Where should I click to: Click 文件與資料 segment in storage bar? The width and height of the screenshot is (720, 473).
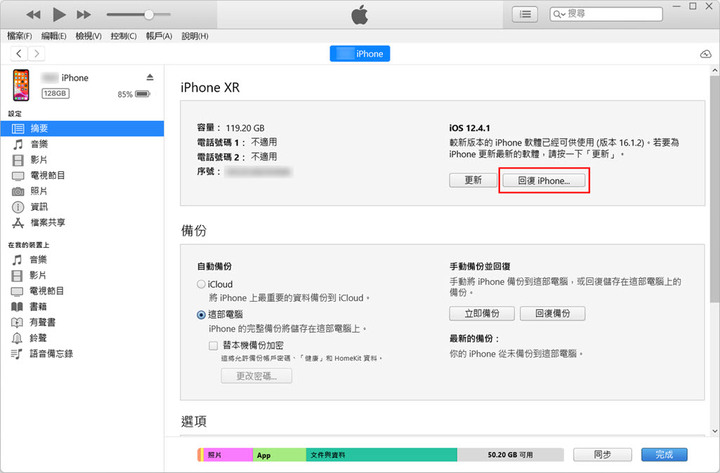(381, 455)
